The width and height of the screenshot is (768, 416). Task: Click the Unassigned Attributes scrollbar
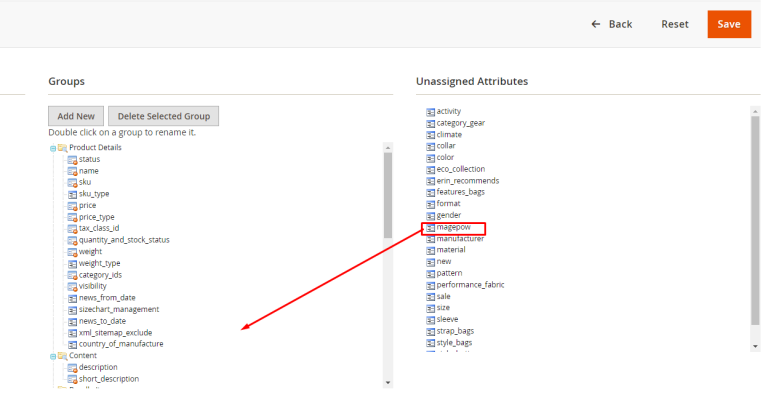pos(755,220)
